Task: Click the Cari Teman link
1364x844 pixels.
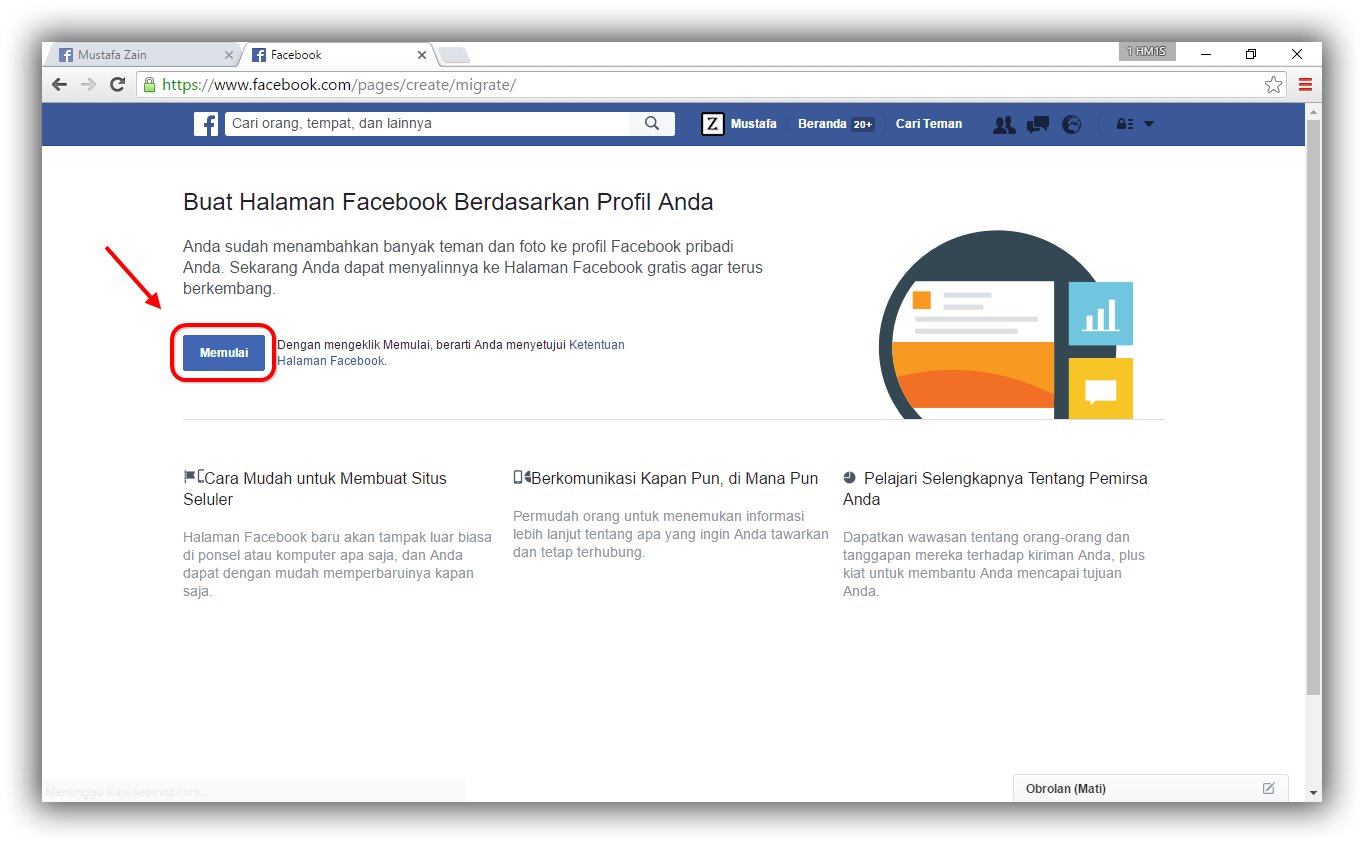Action: 929,124
